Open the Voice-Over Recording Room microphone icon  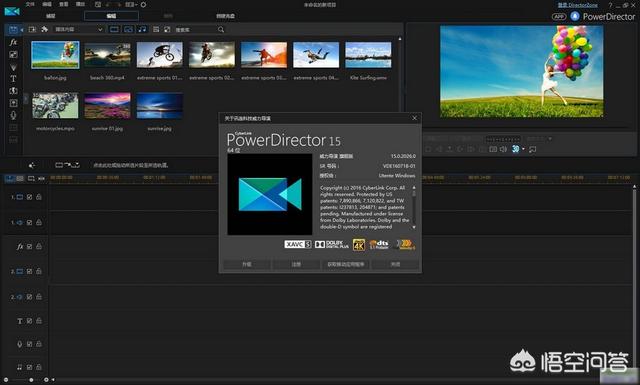tap(13, 115)
